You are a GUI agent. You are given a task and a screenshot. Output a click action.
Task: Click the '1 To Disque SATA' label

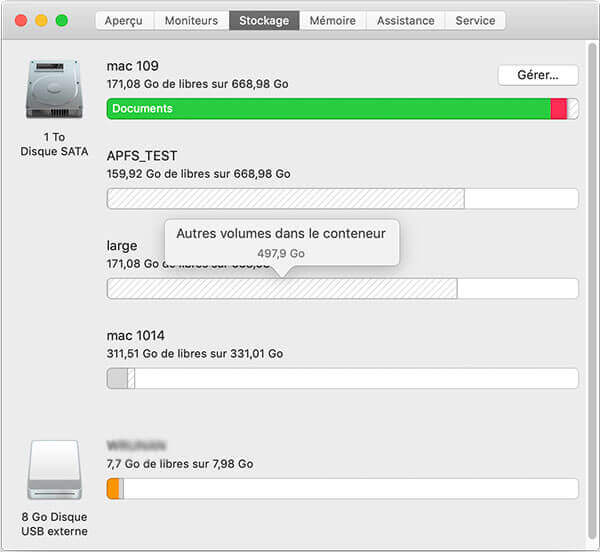pos(54,144)
